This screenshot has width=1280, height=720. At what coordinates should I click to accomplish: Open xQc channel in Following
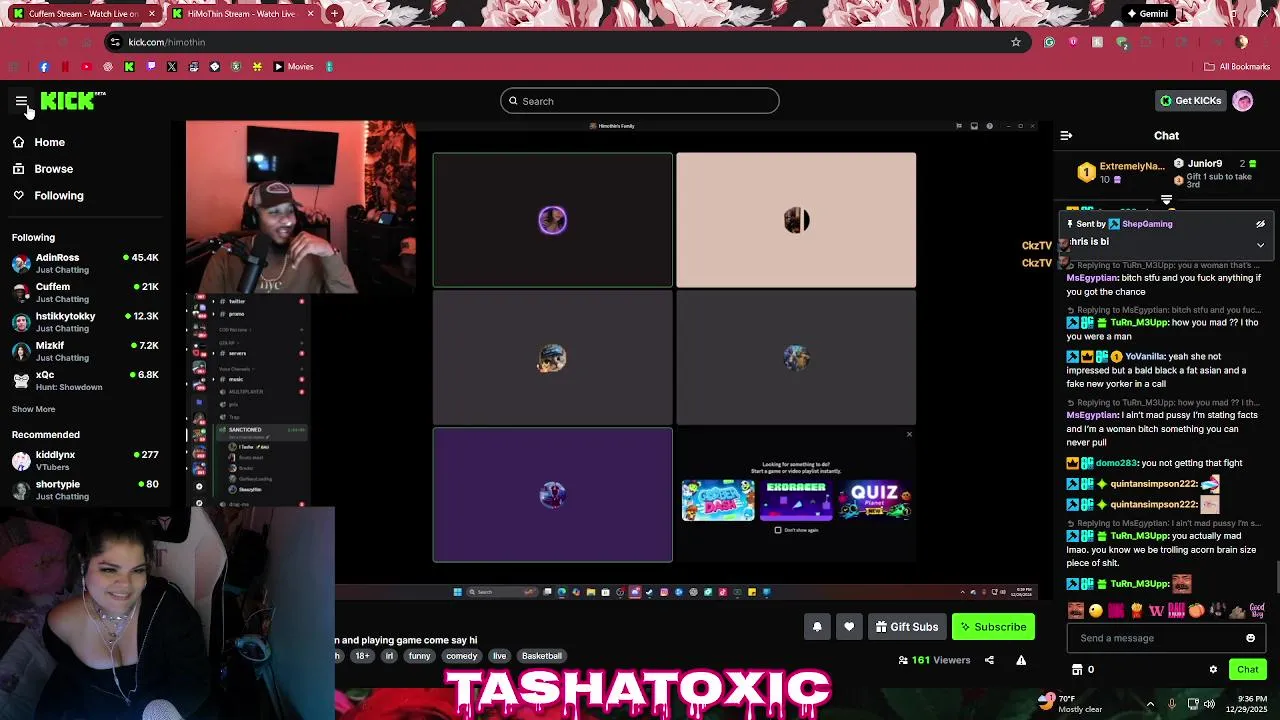click(x=85, y=380)
